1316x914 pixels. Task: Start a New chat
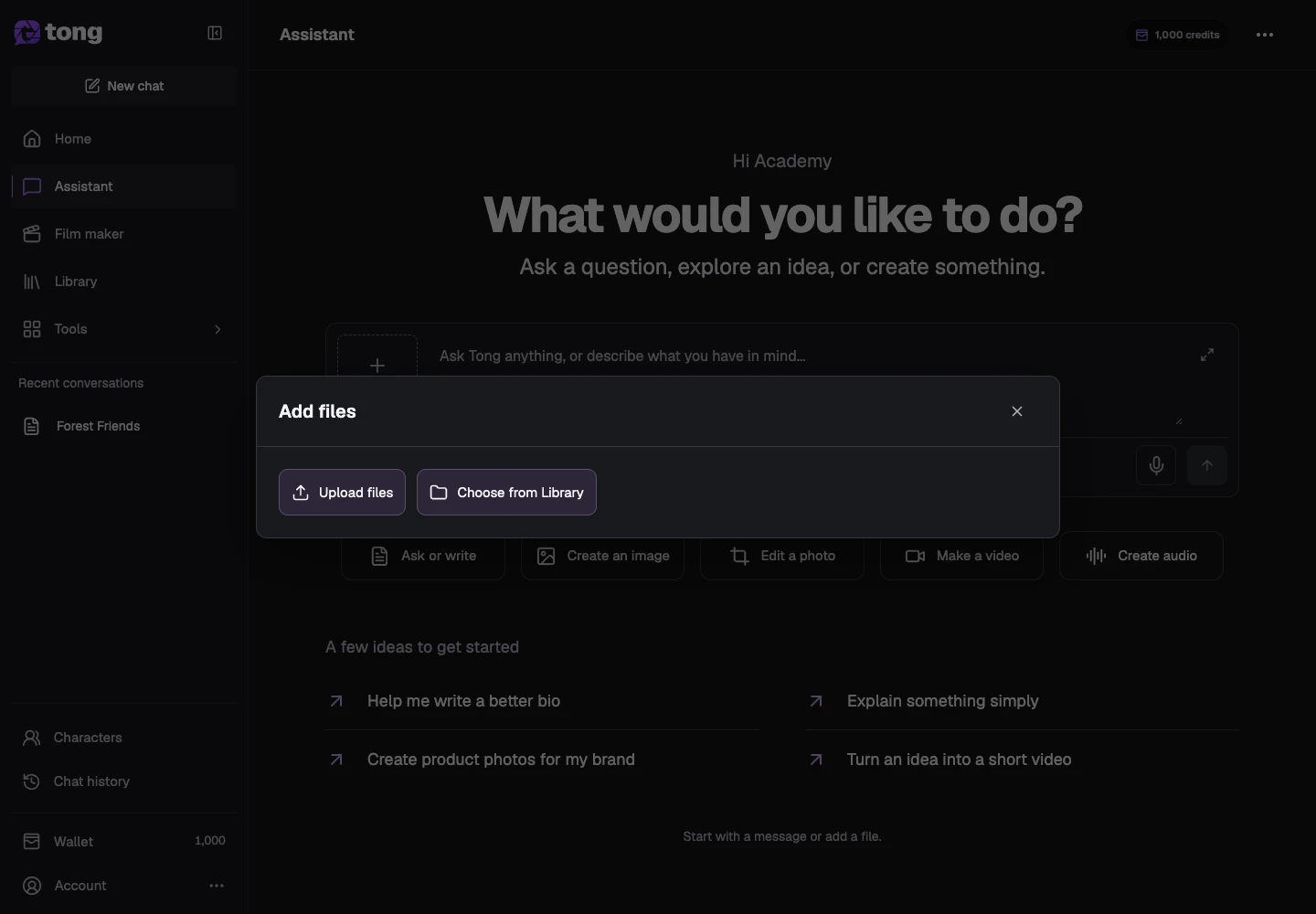click(124, 86)
